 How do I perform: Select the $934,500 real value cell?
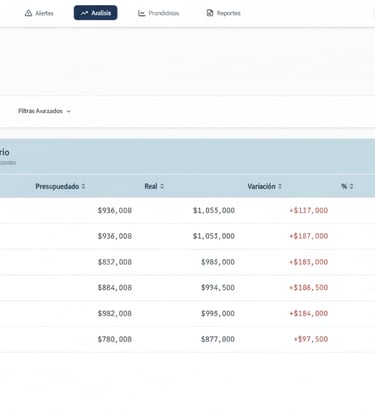[x=218, y=287]
